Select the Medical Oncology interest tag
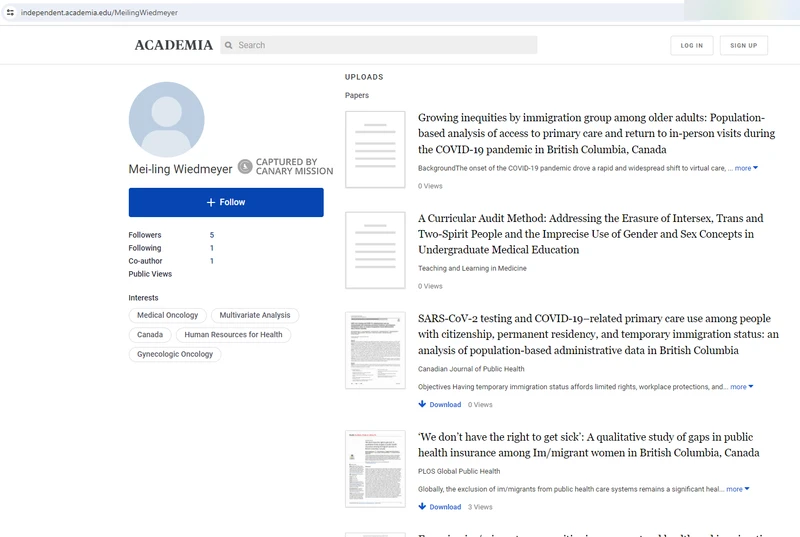 coord(167,315)
